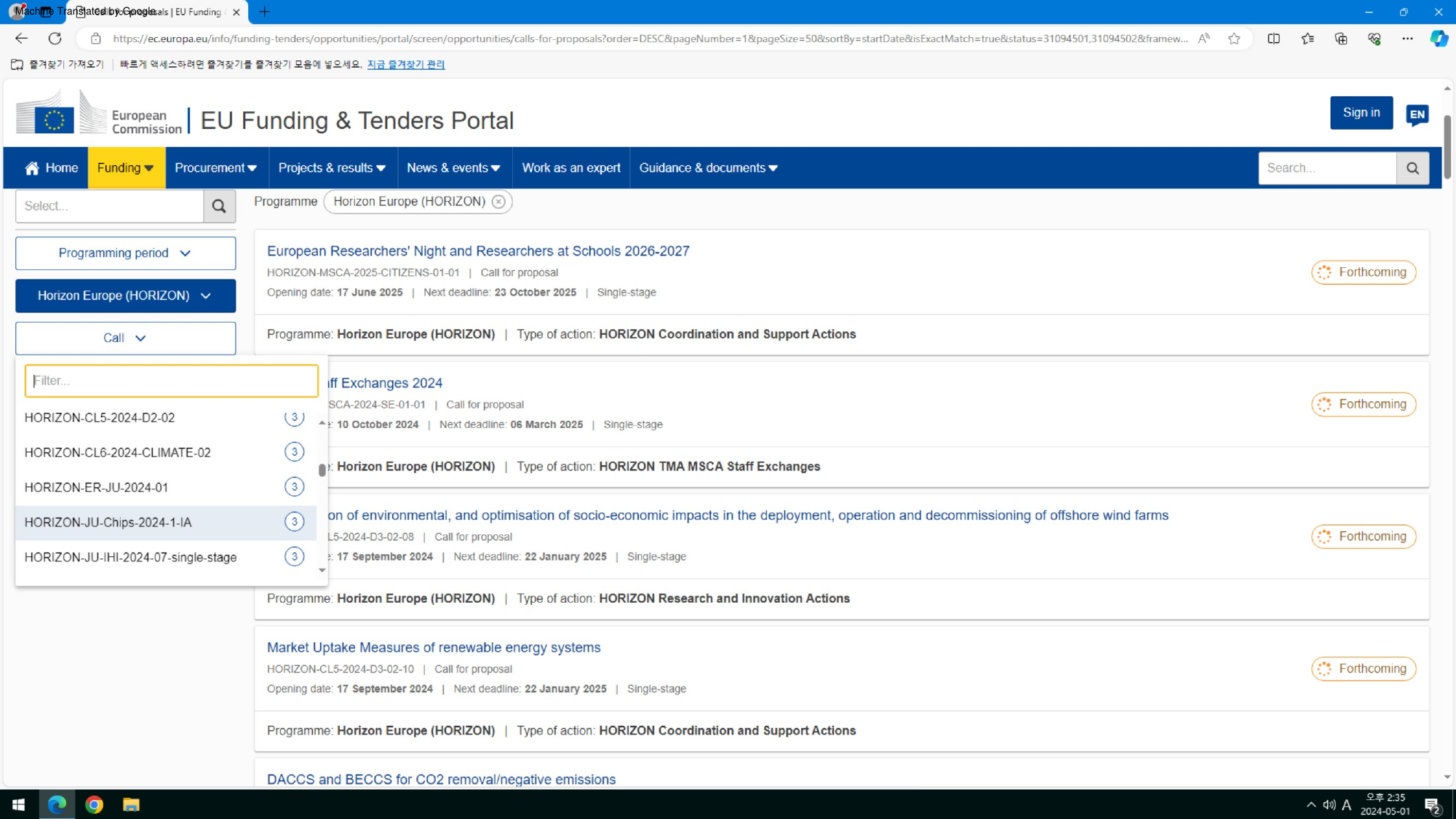This screenshot has width=1456, height=819.
Task: Expand the Programming period dropdown
Action: pos(125,253)
